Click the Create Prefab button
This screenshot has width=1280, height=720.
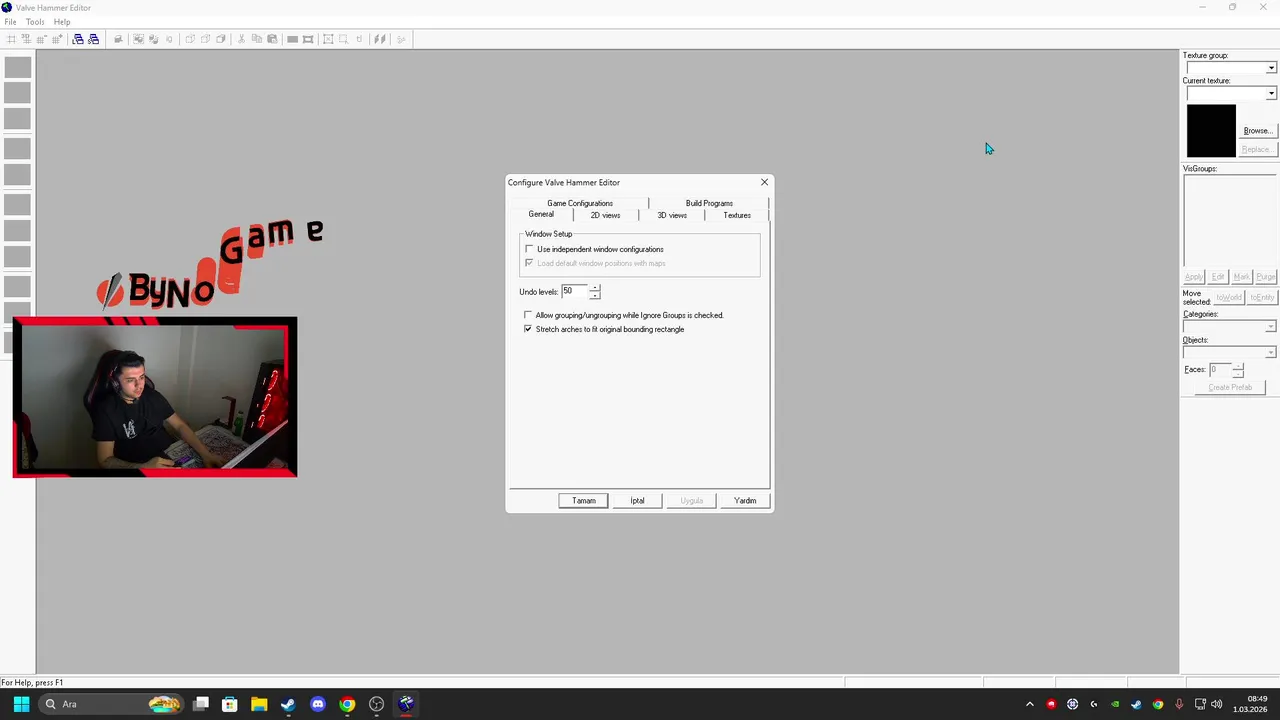[x=1230, y=387]
